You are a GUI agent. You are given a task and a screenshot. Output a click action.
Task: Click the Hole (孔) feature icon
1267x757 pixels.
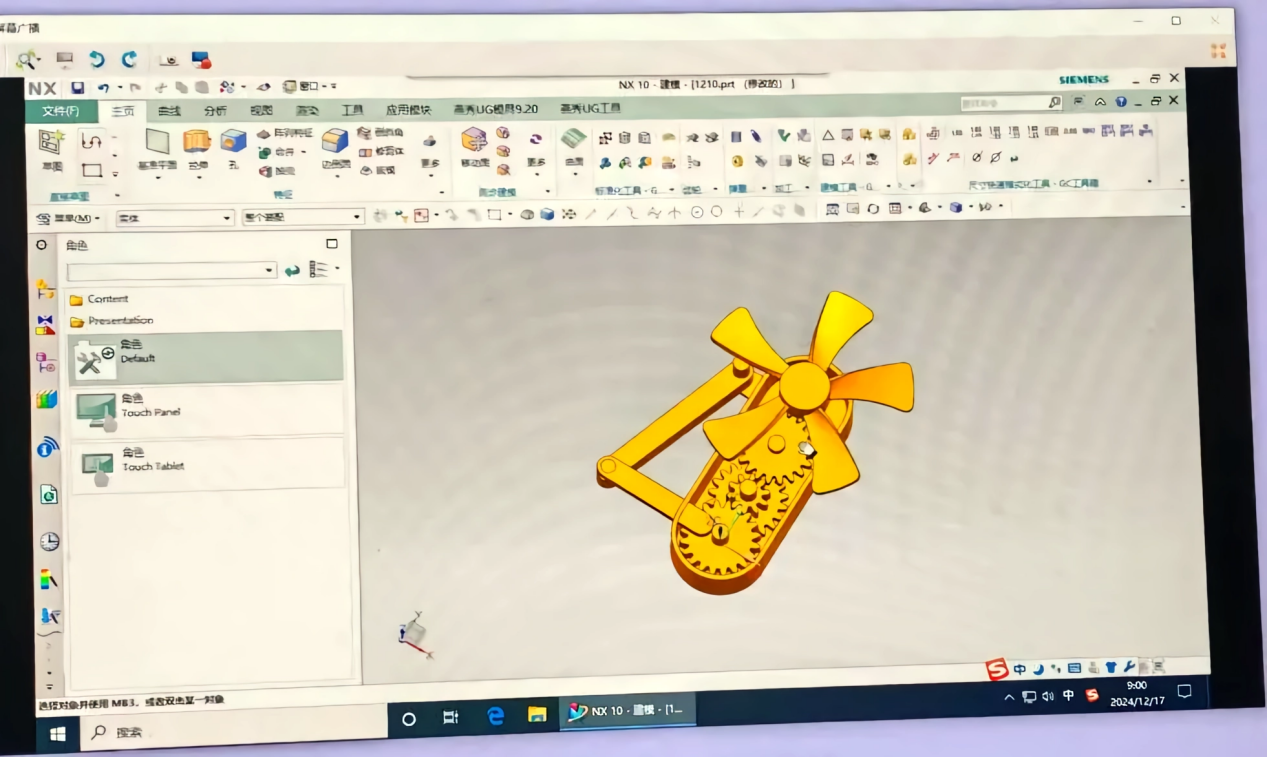[233, 142]
